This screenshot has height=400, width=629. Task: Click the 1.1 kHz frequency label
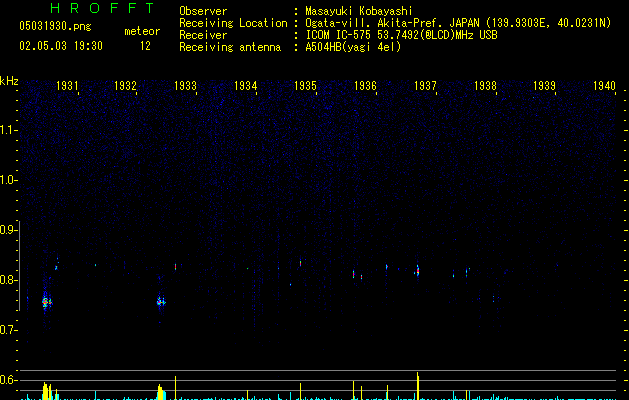tap(8, 130)
